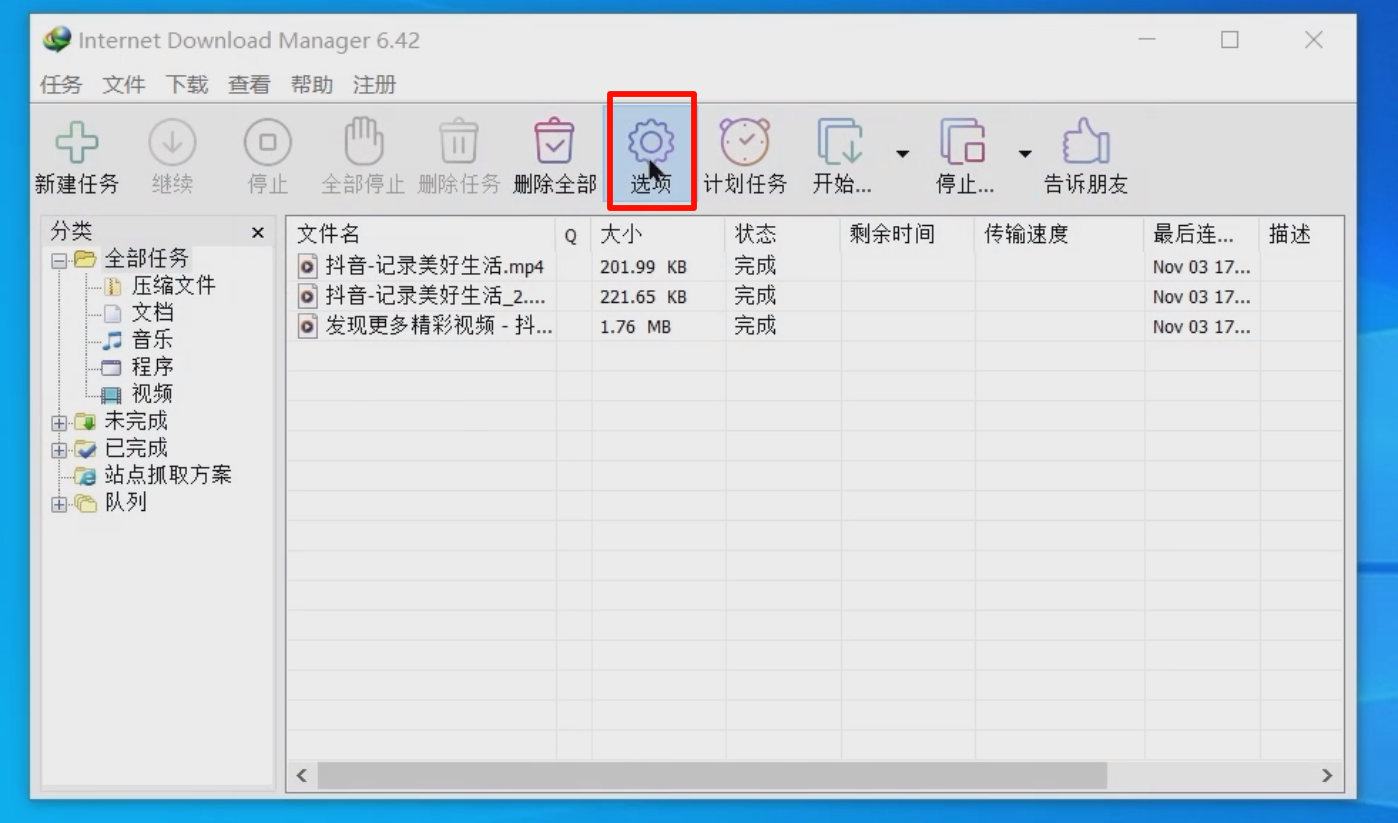Click the horizontal scrollbar left arrow

point(303,775)
